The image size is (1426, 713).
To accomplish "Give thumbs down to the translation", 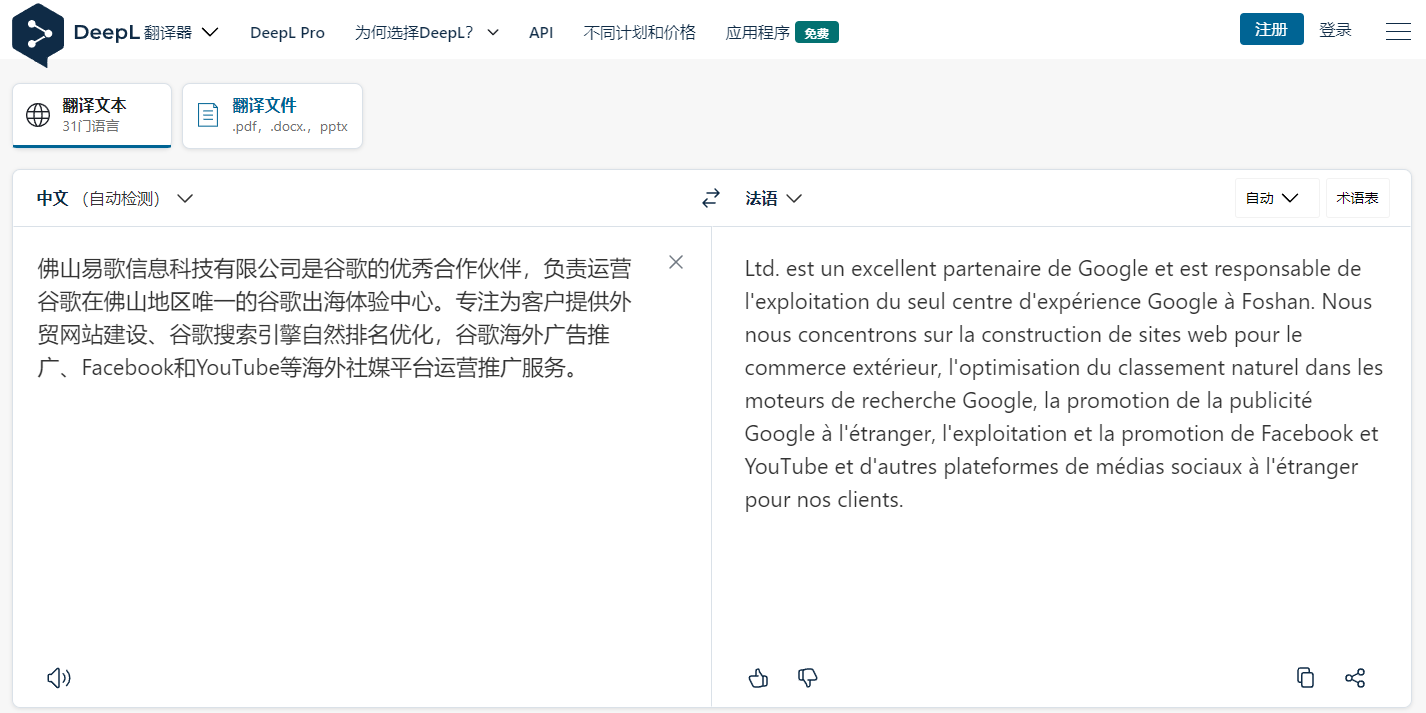I will (x=808, y=678).
